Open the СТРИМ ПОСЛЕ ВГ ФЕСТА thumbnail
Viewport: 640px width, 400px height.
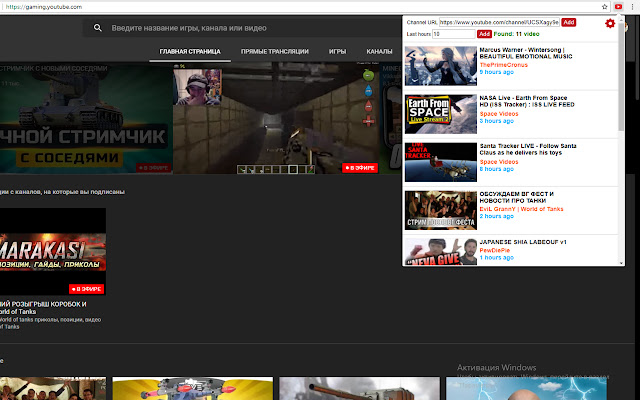pyautogui.click(x=441, y=210)
